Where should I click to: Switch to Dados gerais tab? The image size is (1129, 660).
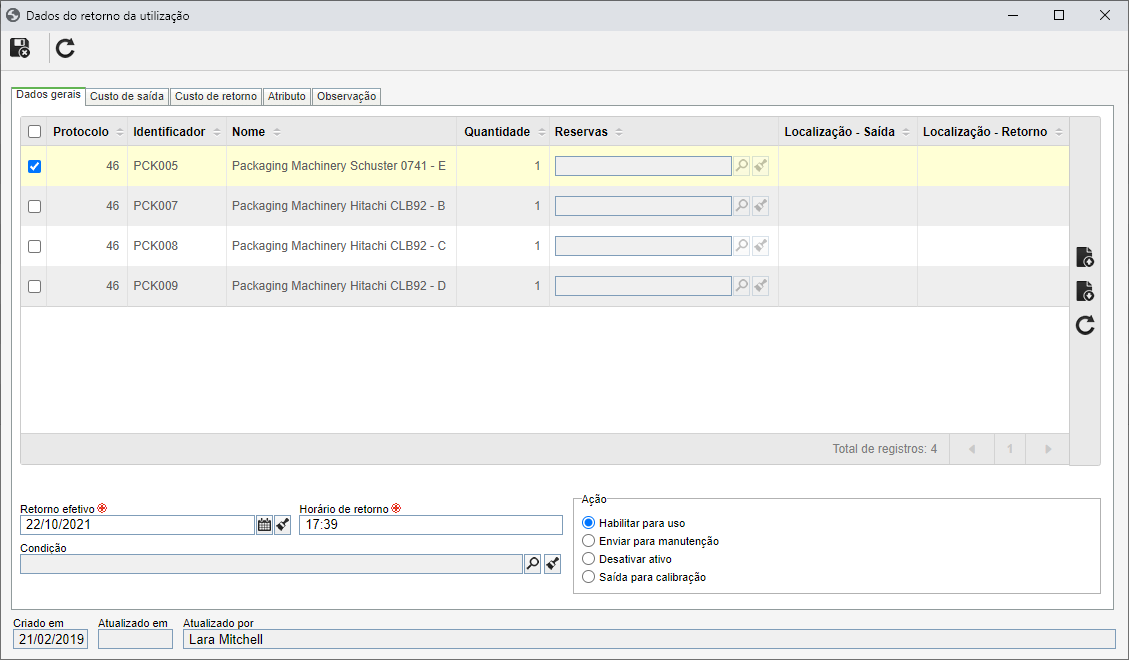[49, 95]
